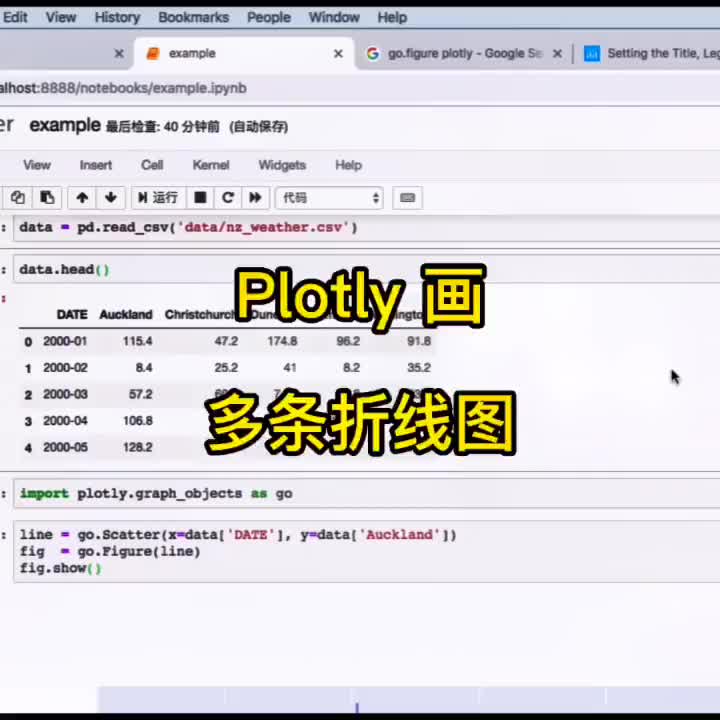Image resolution: width=720 pixels, height=720 pixels.
Task: Switch to the example notebook tab
Action: [243, 54]
